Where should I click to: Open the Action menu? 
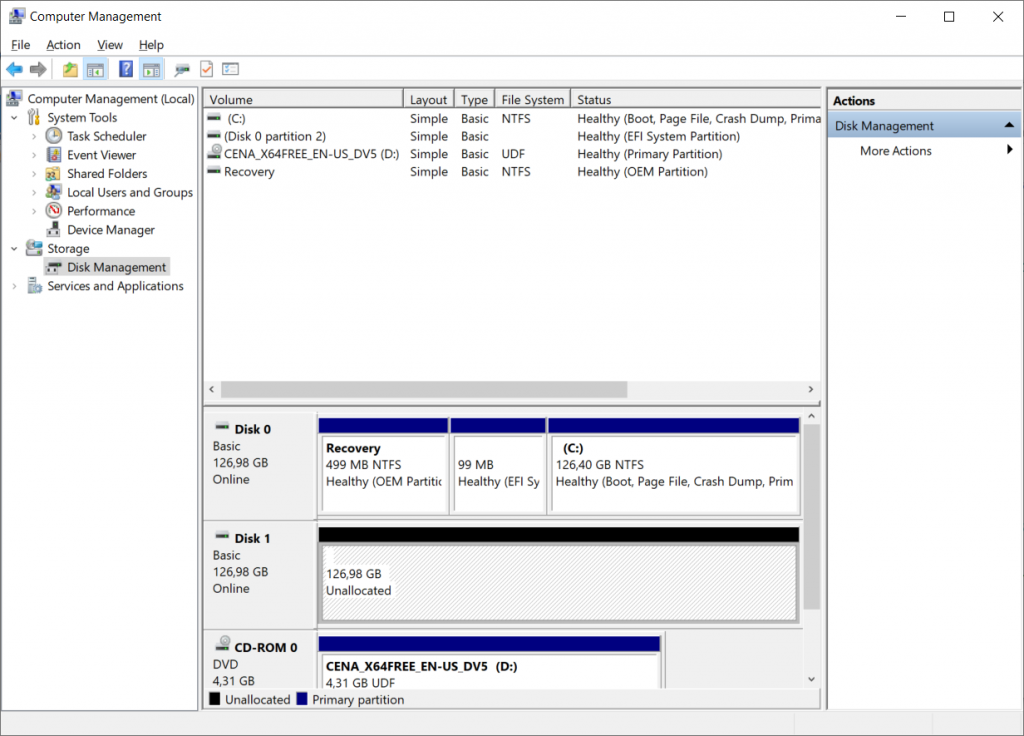tap(63, 44)
